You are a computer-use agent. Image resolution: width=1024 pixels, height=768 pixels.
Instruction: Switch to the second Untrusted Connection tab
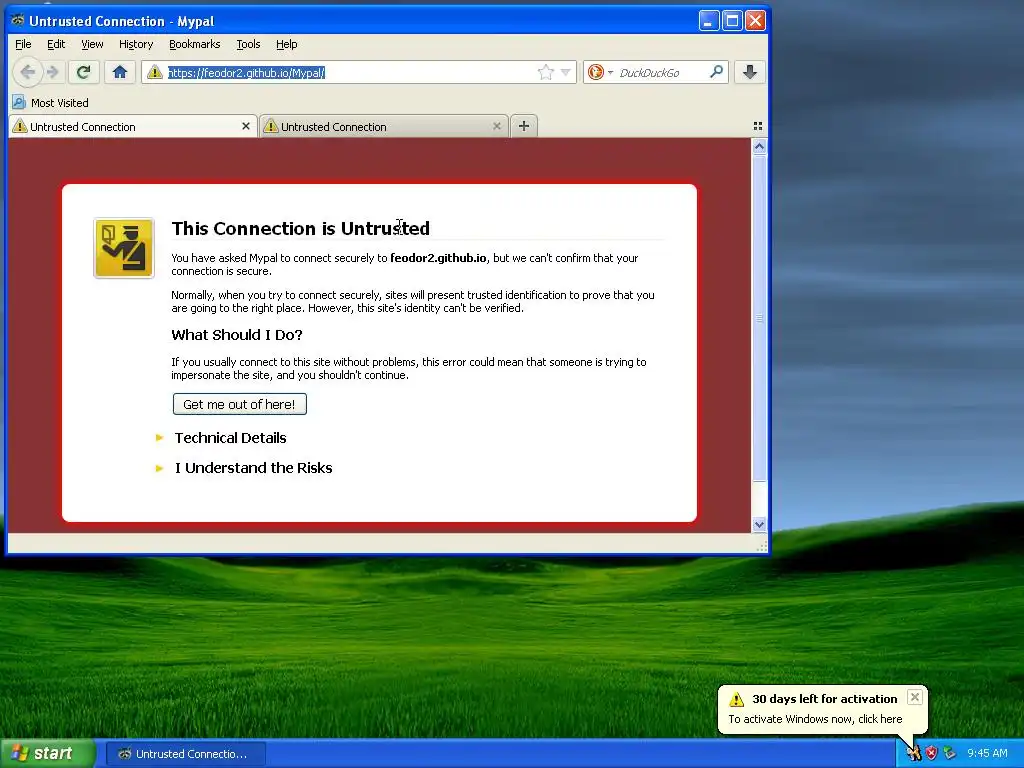click(383, 127)
